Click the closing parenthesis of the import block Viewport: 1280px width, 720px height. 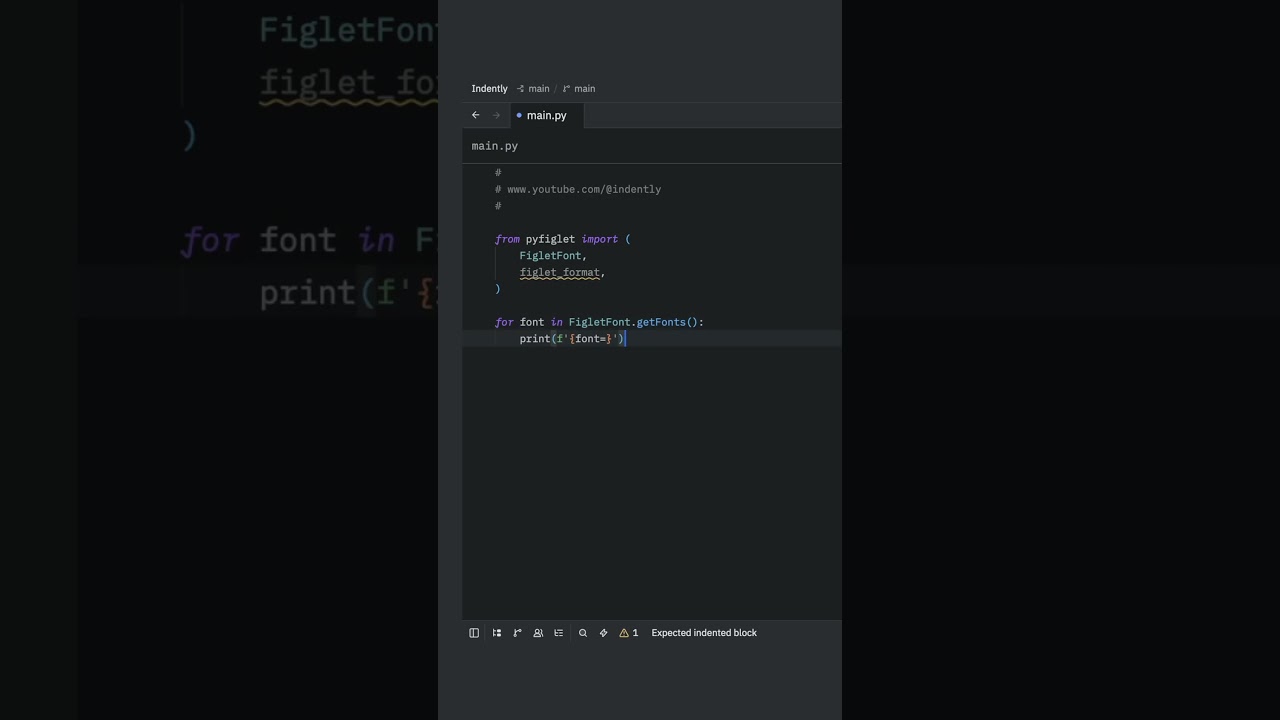pyautogui.click(x=498, y=289)
